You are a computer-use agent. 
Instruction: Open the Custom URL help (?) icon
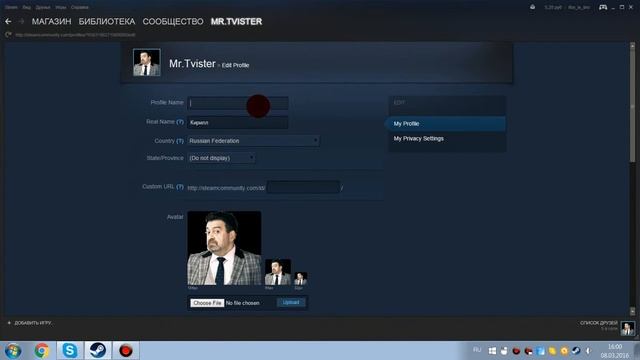[180, 187]
